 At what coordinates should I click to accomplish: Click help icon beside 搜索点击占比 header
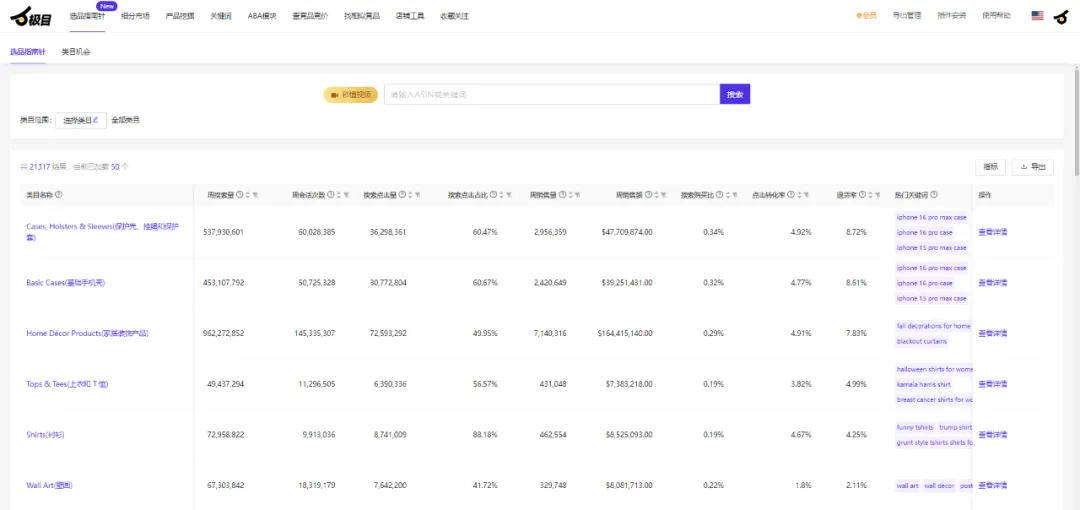point(493,195)
